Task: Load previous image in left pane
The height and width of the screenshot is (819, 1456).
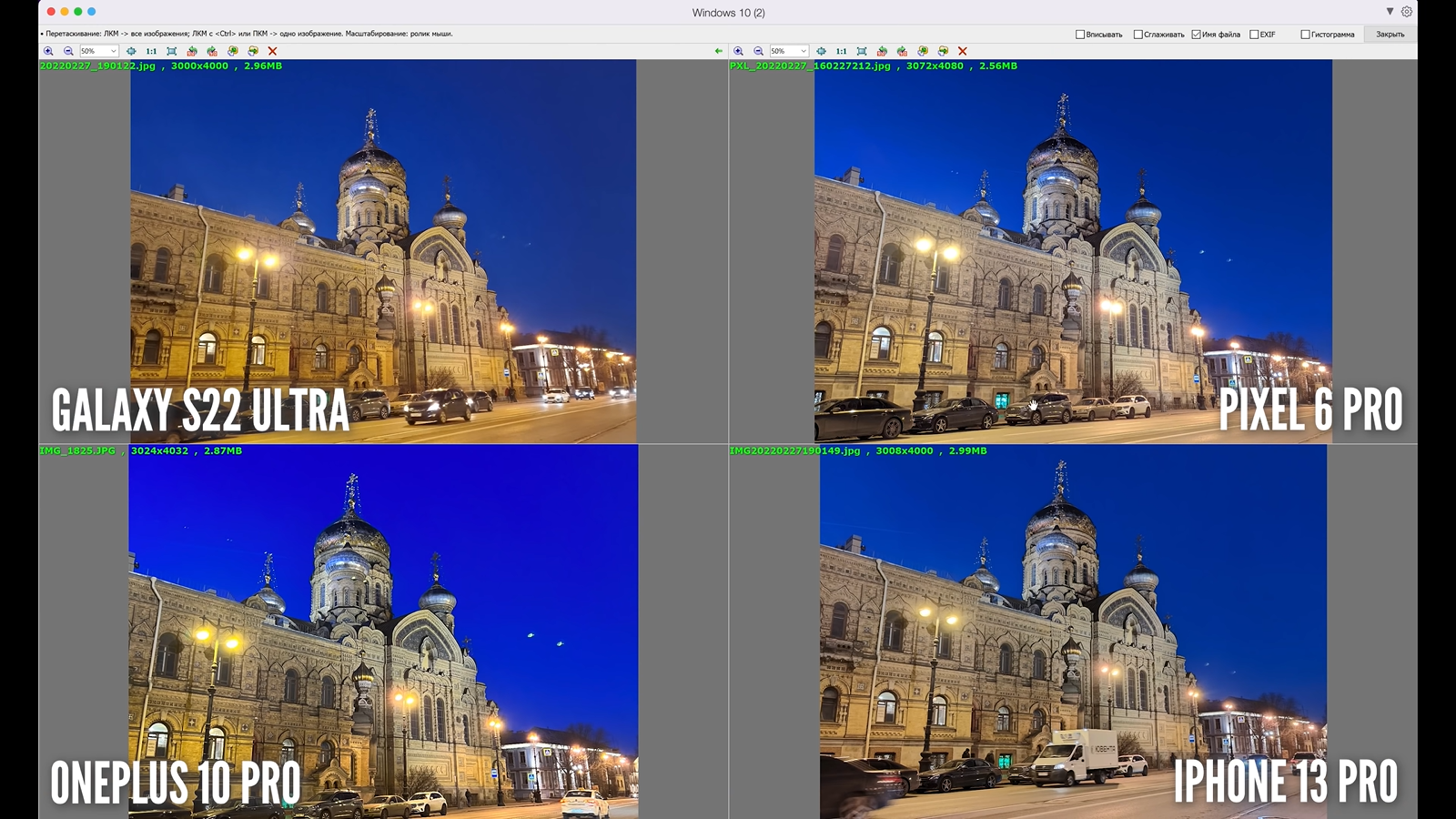Action: click(233, 51)
